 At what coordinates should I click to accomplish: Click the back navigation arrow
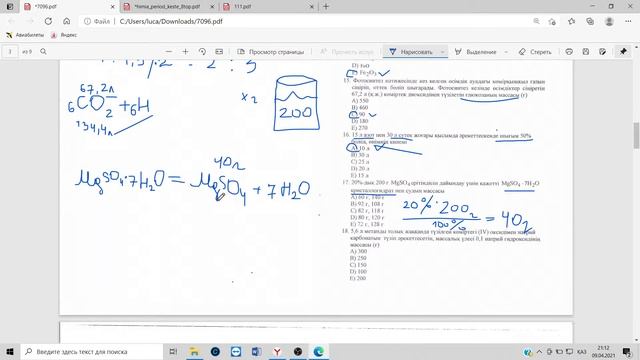coord(11,21)
